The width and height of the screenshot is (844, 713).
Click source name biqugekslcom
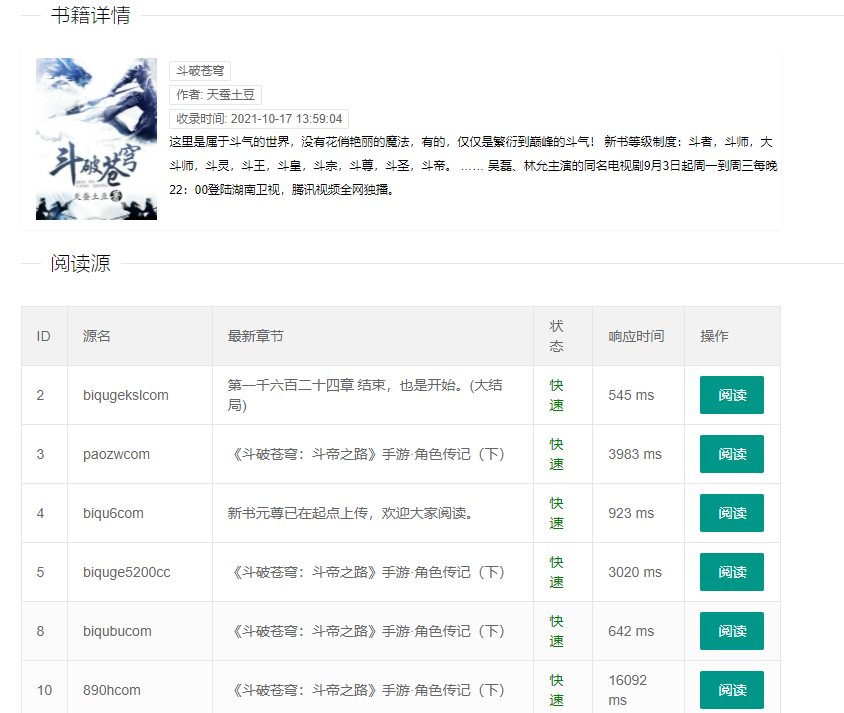[126, 395]
